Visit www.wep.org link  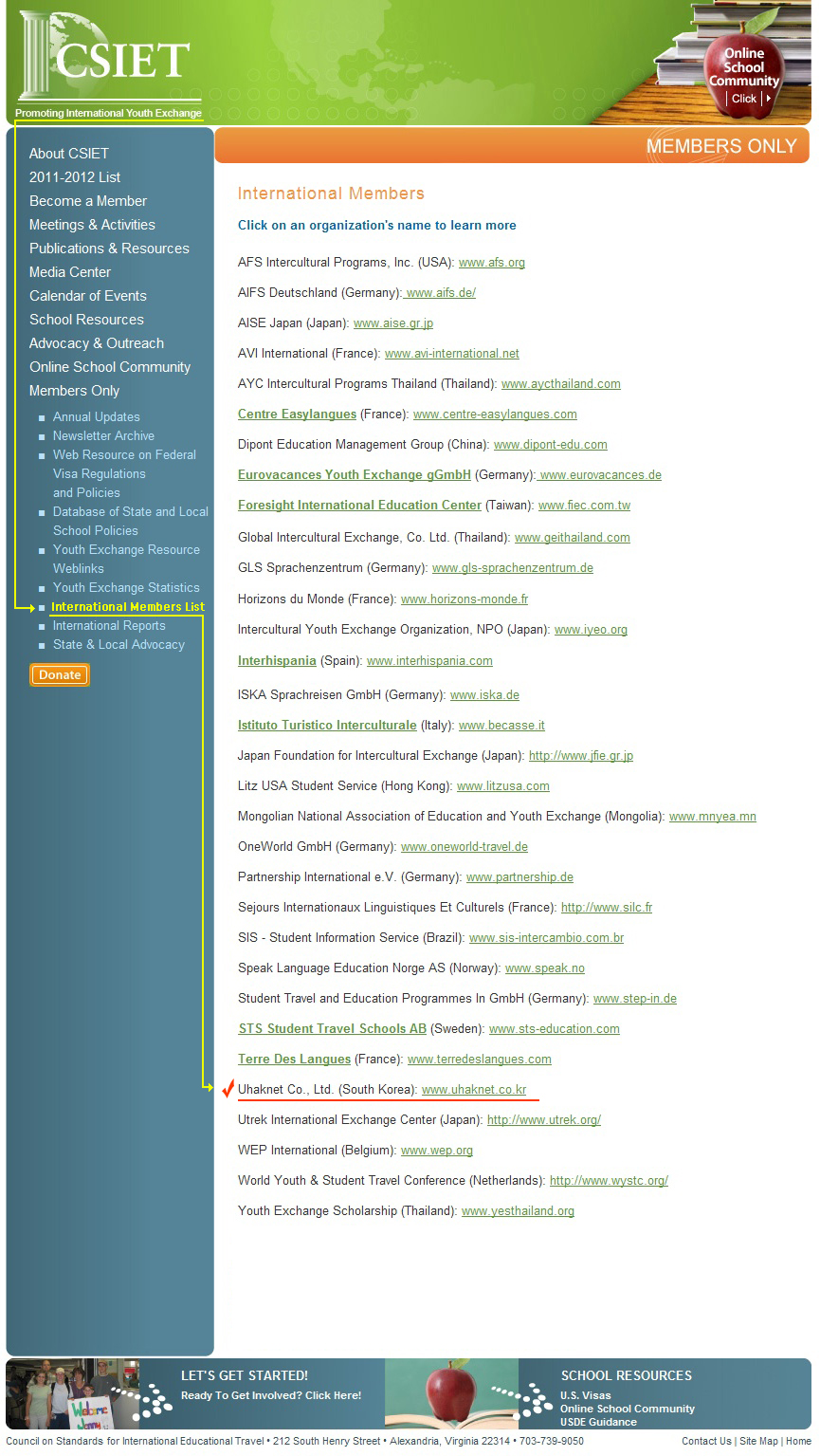click(x=437, y=1150)
